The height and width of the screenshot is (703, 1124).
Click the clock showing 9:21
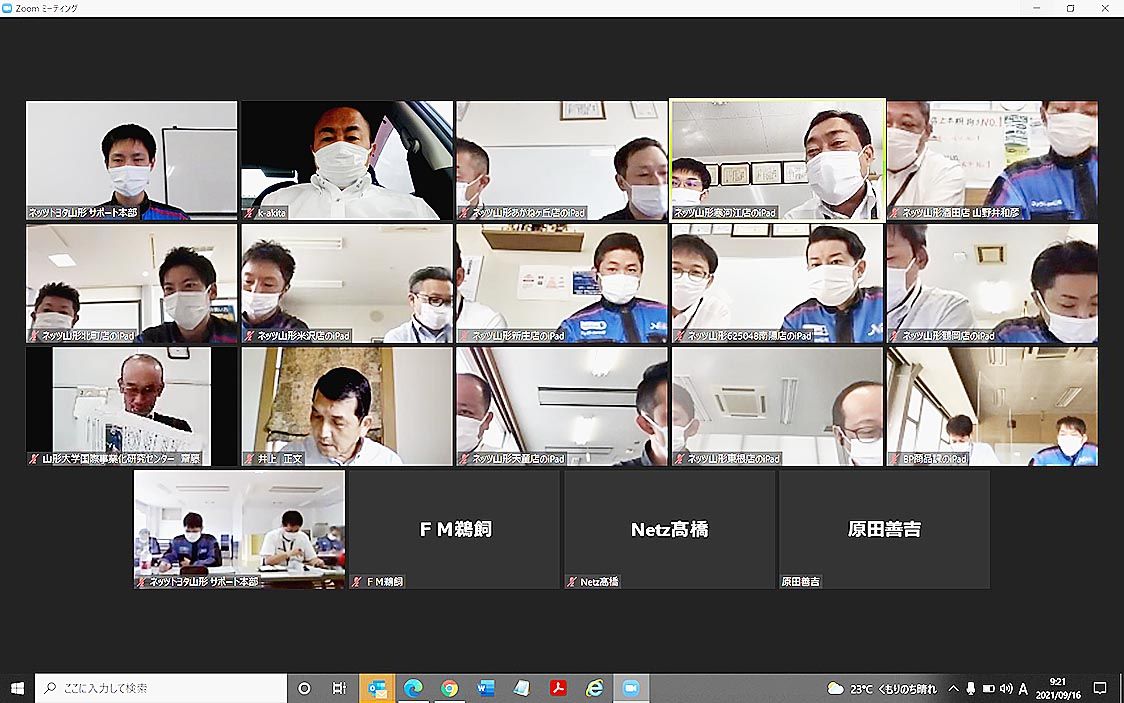click(x=1059, y=688)
